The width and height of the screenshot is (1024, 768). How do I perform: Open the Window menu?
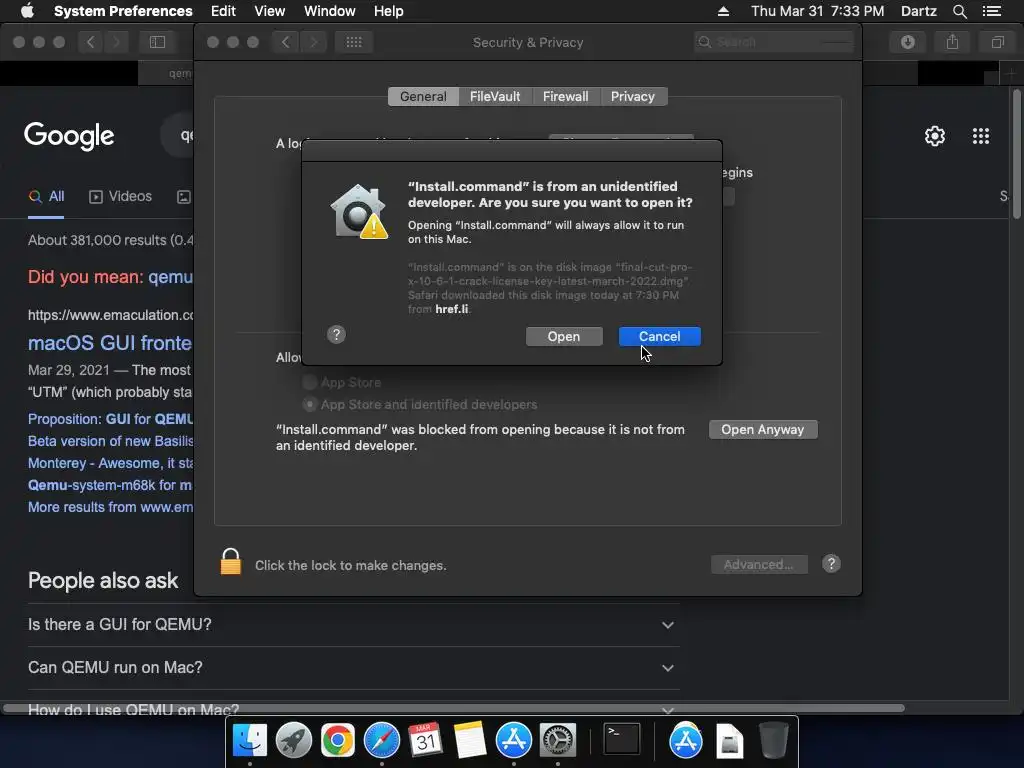point(330,11)
